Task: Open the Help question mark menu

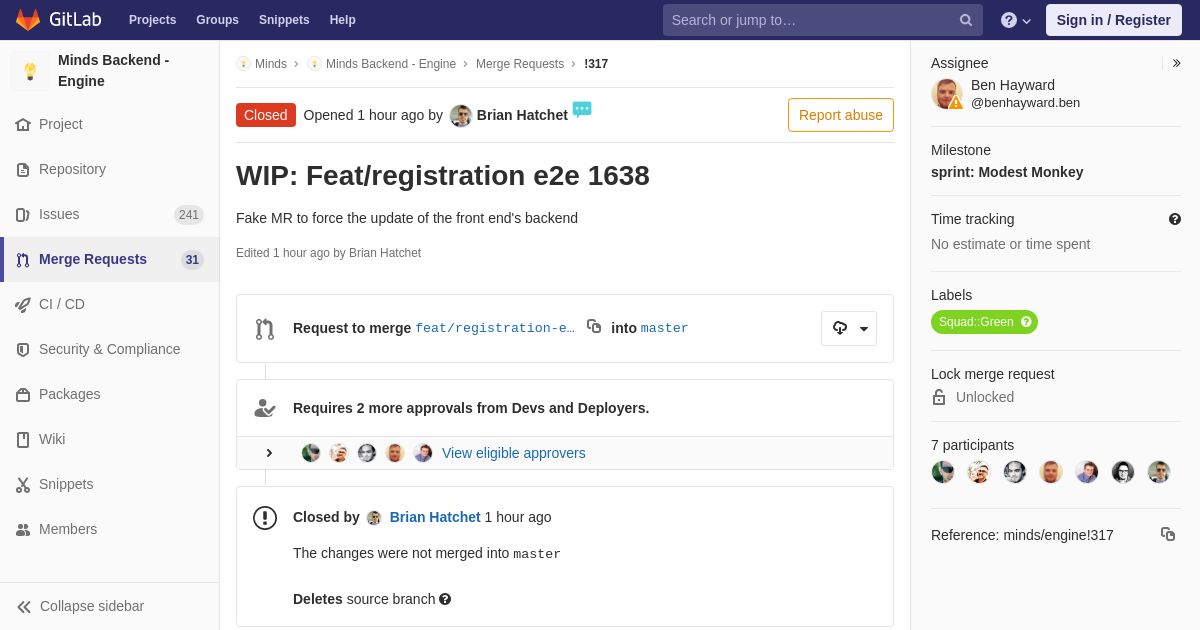Action: click(1016, 20)
